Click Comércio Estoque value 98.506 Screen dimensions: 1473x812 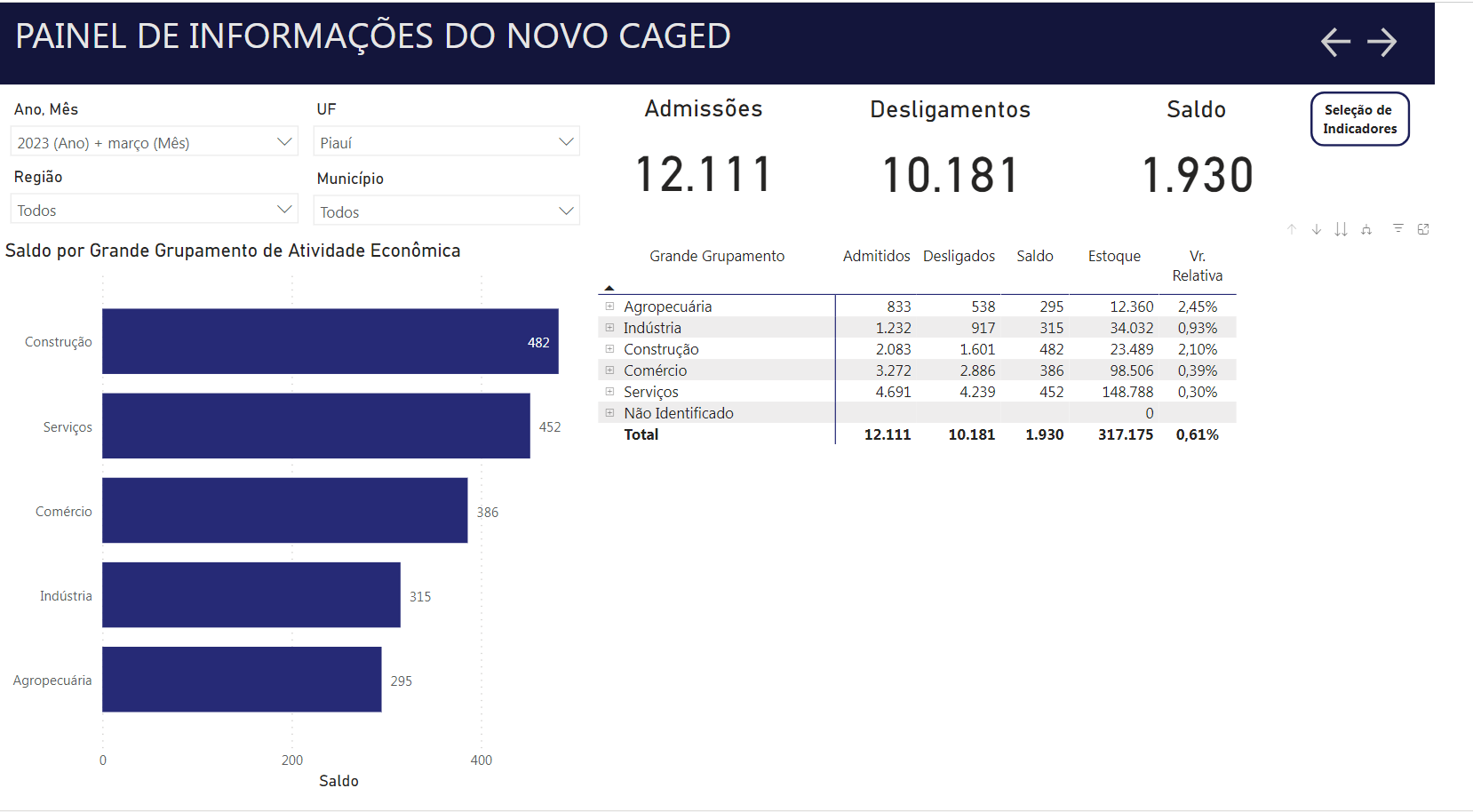(1132, 370)
